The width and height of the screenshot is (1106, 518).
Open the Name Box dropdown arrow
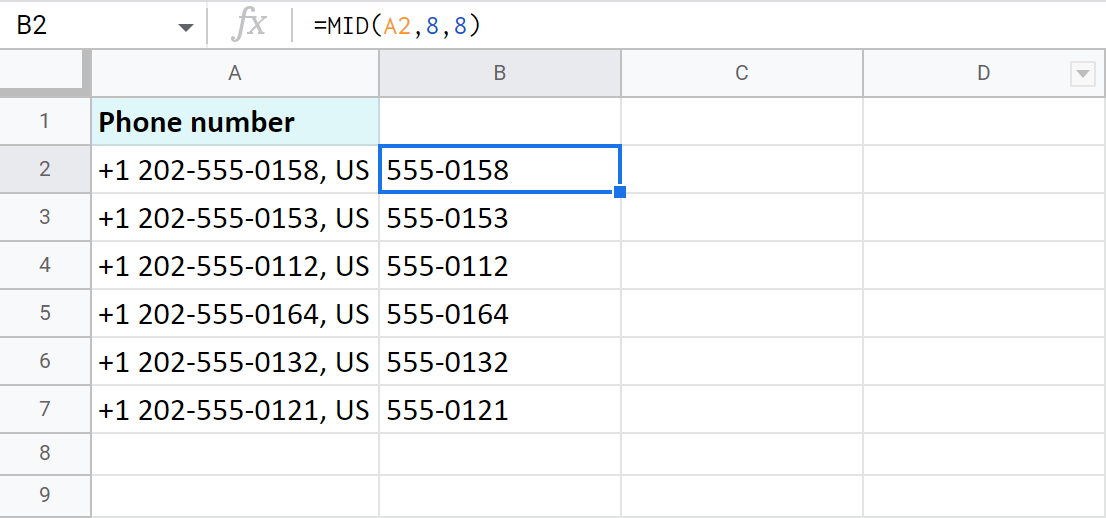point(186,27)
